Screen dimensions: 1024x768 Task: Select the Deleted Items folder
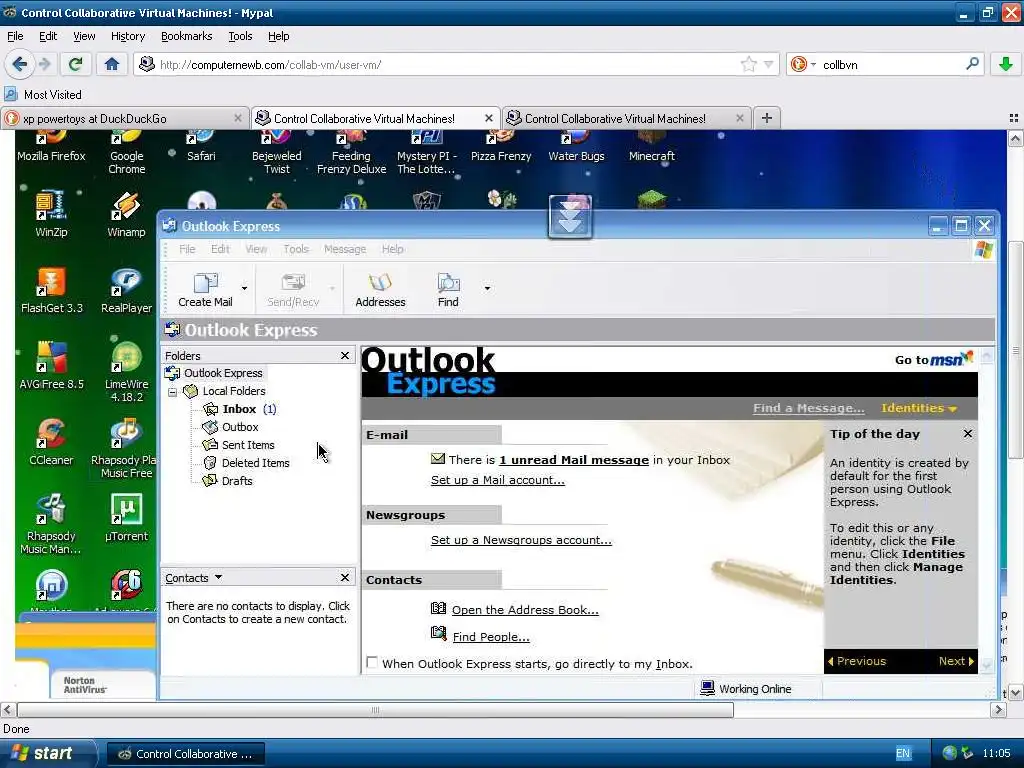click(x=246, y=463)
